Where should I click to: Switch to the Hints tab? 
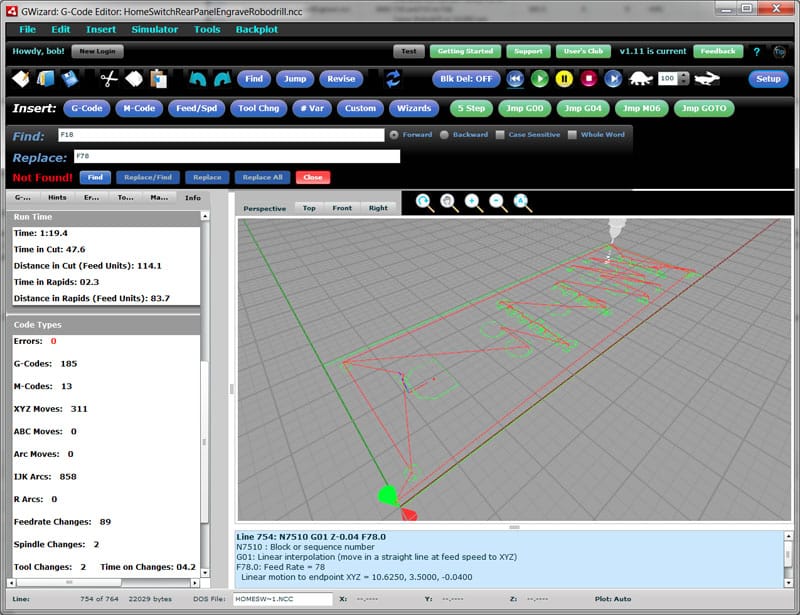pyautogui.click(x=58, y=197)
